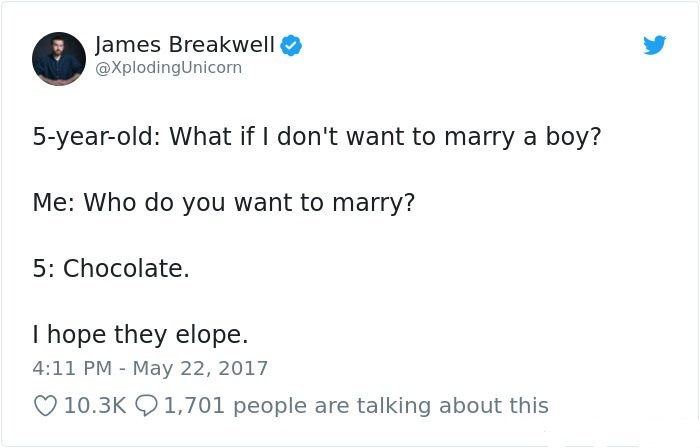Screen dimensions: 700x448
Task: Open the @XplodingUnicorn handle link
Action: point(169,68)
